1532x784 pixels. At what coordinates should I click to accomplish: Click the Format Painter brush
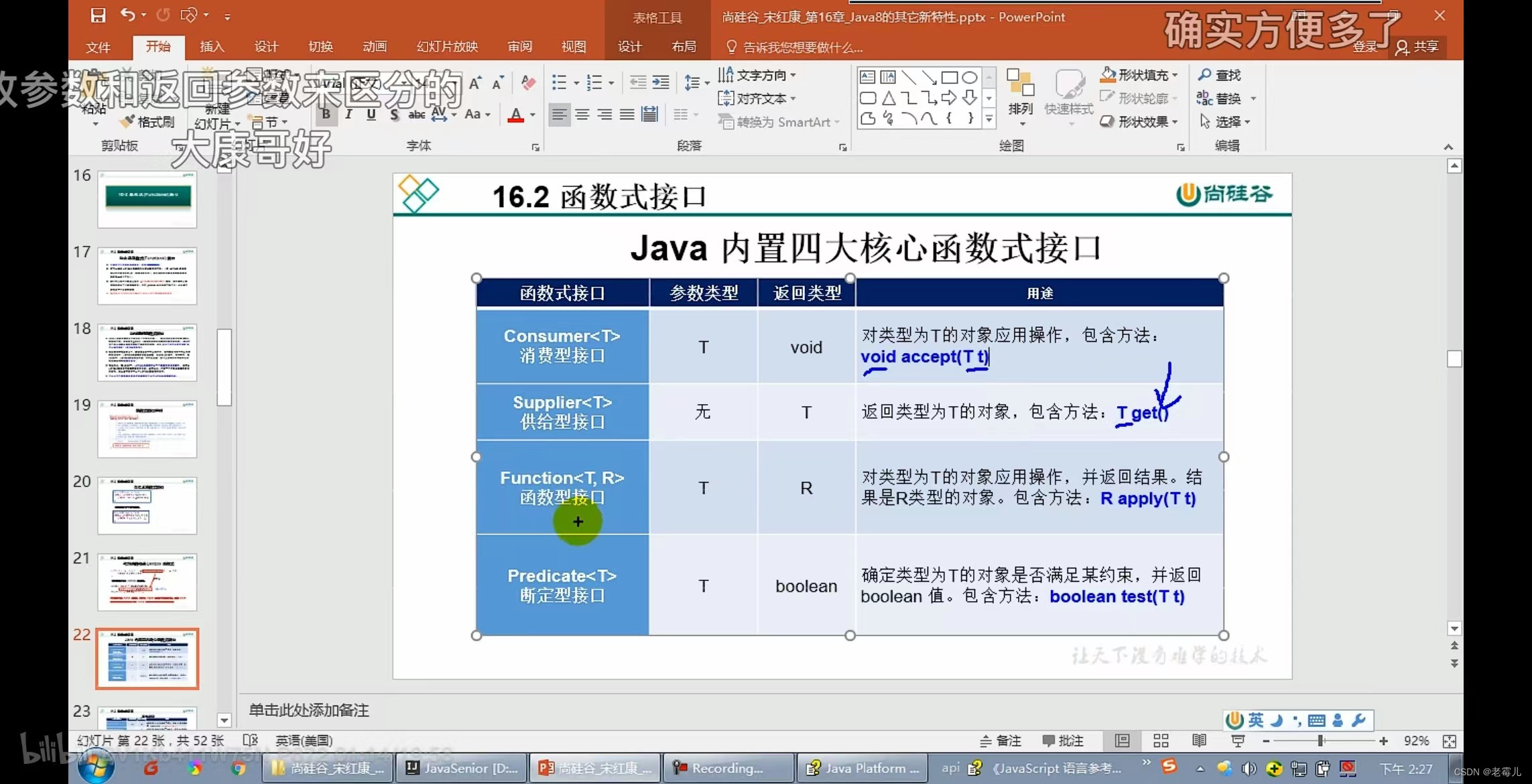point(147,122)
